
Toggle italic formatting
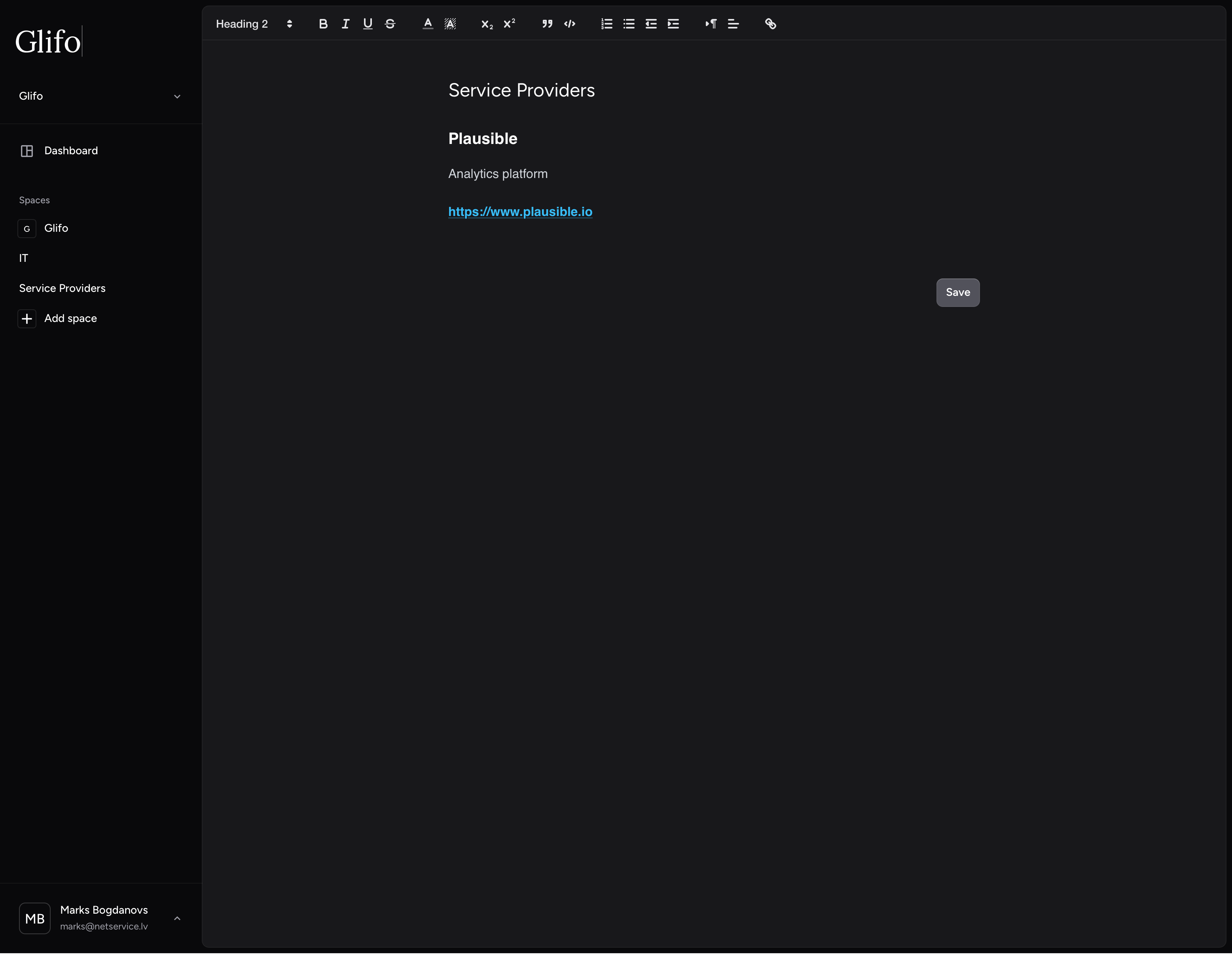(345, 24)
